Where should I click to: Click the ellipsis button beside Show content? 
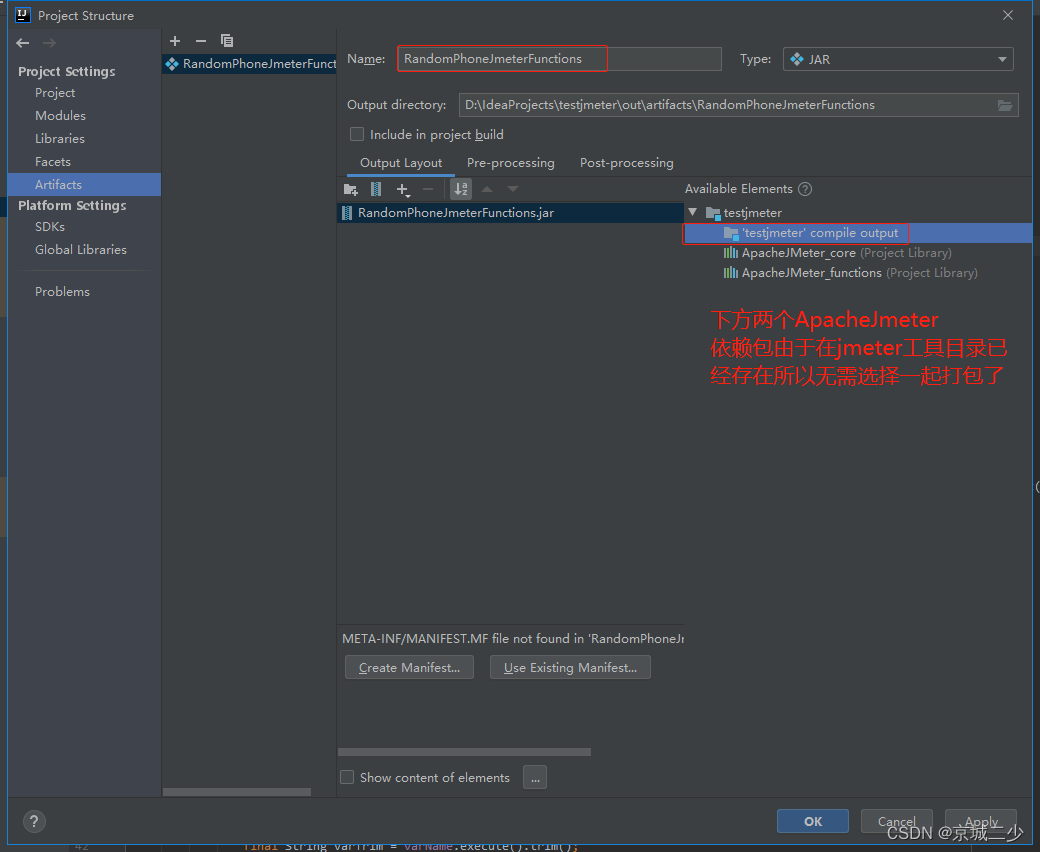click(x=535, y=777)
